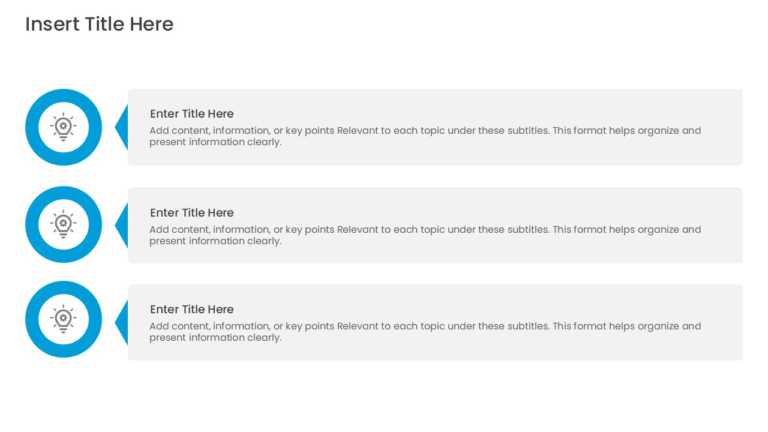Click the top lightbulb icon

(63, 127)
